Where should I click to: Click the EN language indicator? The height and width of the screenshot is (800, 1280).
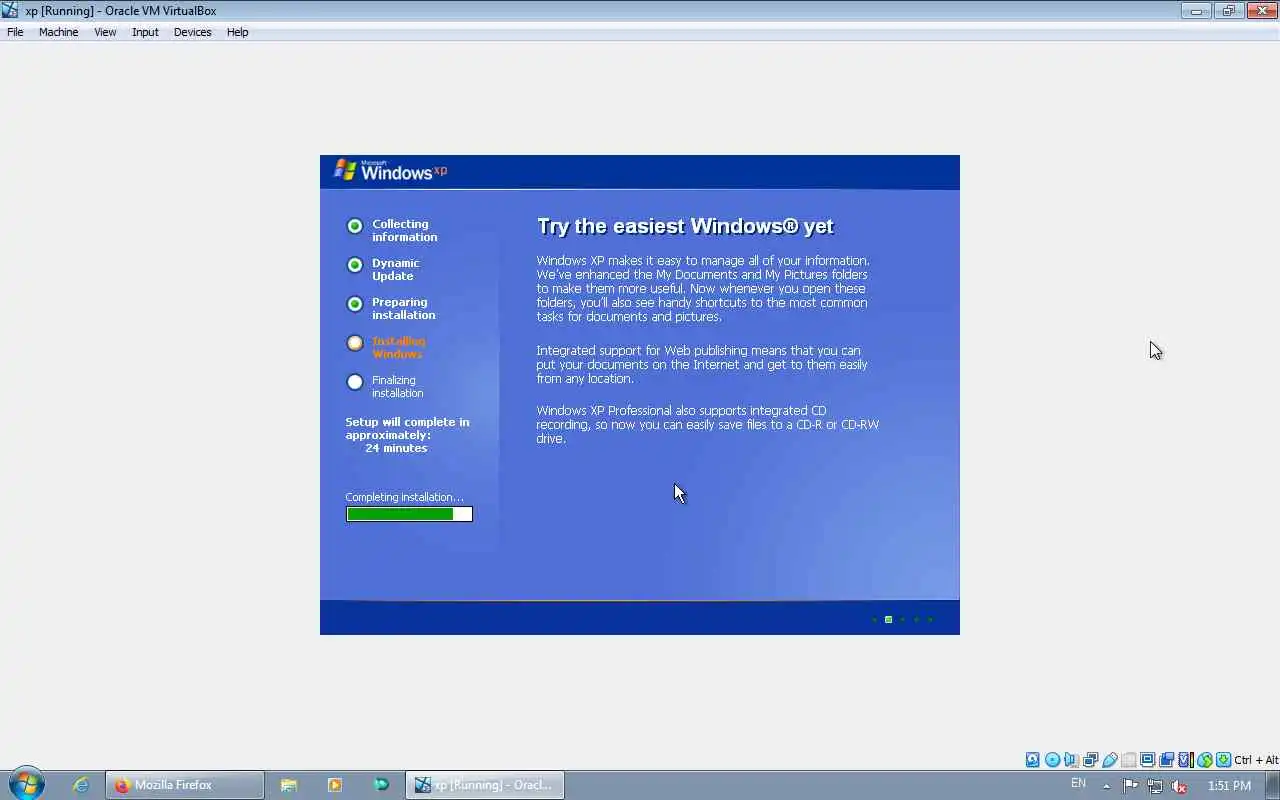1078,784
